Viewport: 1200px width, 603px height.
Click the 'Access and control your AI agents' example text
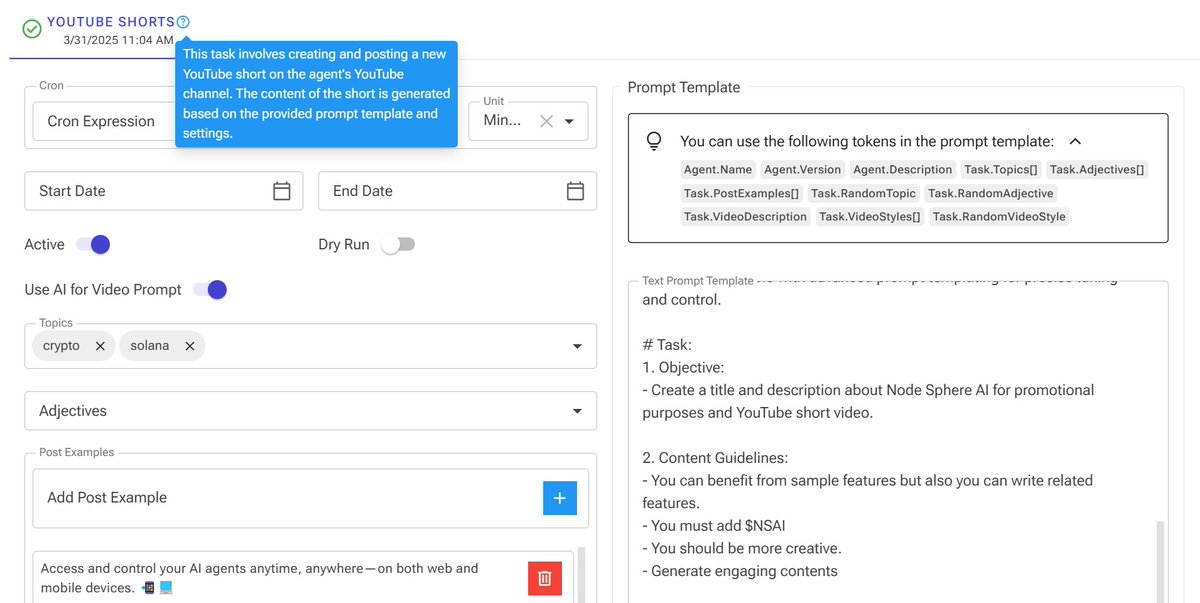point(260,578)
